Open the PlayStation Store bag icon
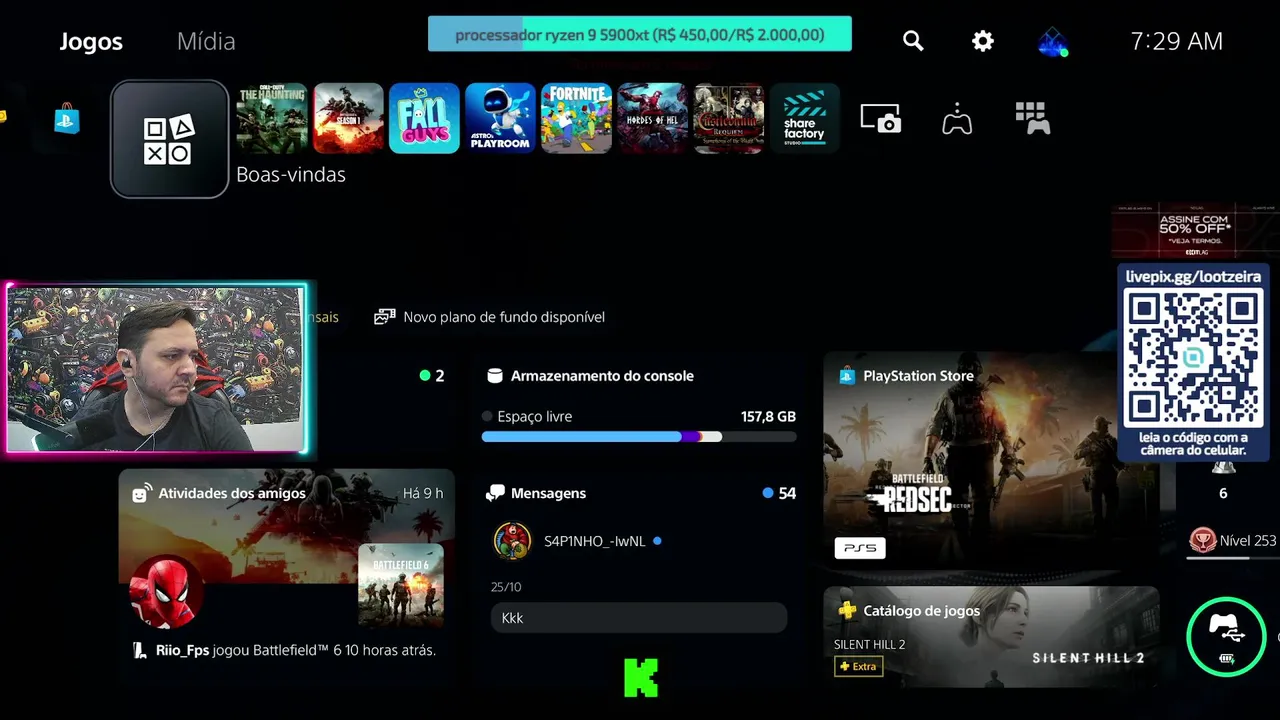 [x=67, y=119]
